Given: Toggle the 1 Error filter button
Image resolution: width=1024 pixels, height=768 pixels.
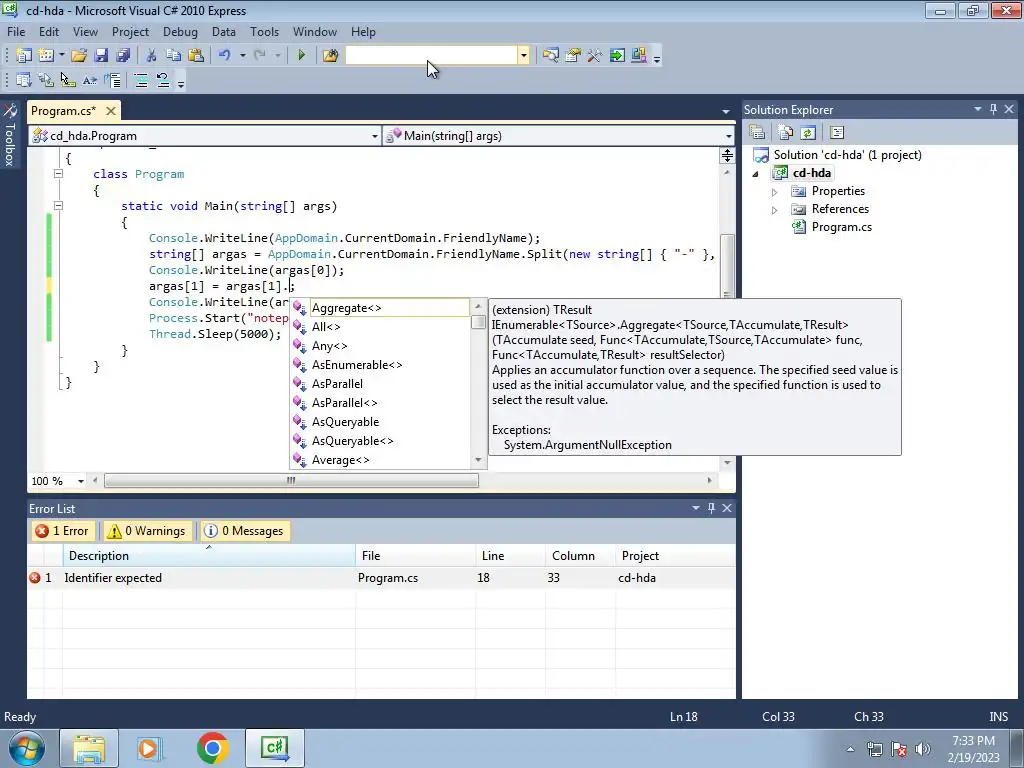Looking at the screenshot, I should tap(62, 531).
